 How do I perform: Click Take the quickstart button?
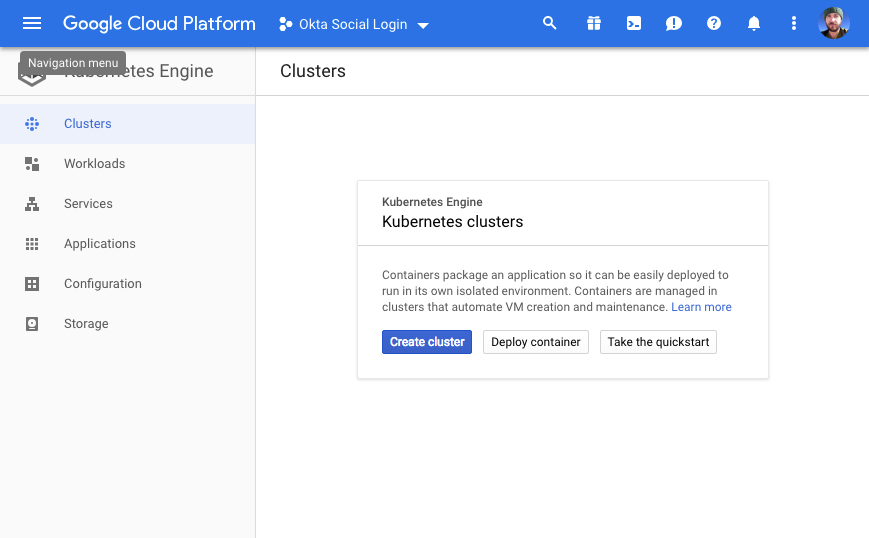click(x=658, y=342)
